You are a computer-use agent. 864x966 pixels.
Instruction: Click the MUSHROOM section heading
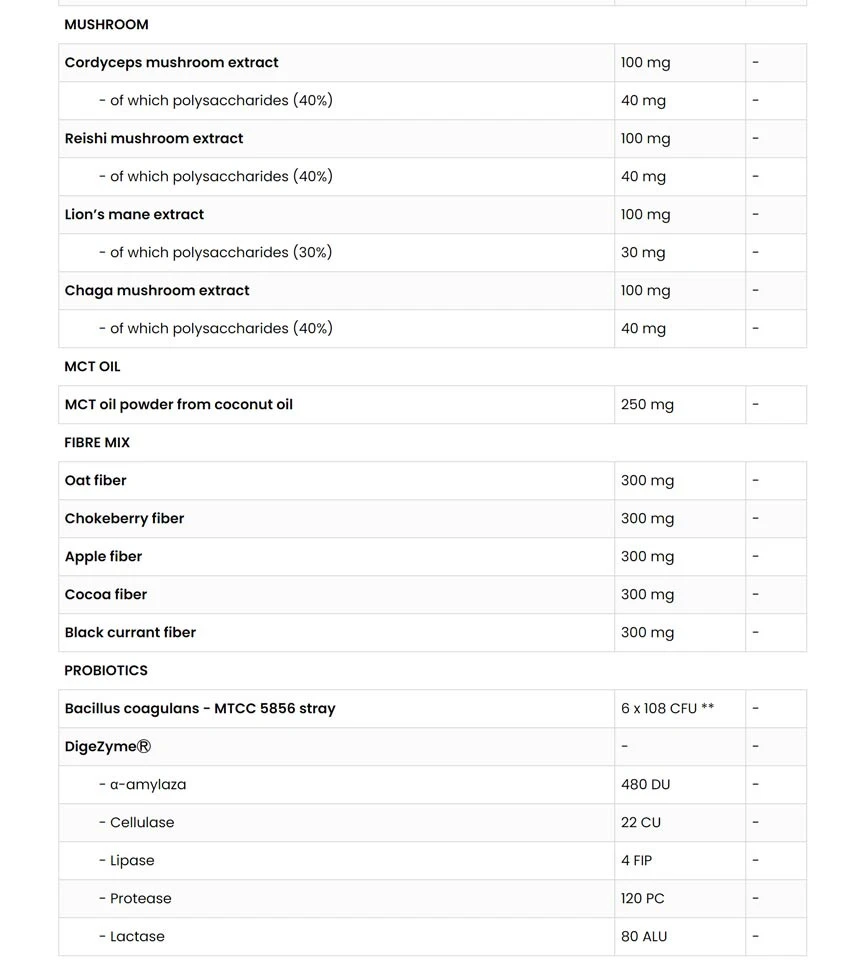pos(106,24)
